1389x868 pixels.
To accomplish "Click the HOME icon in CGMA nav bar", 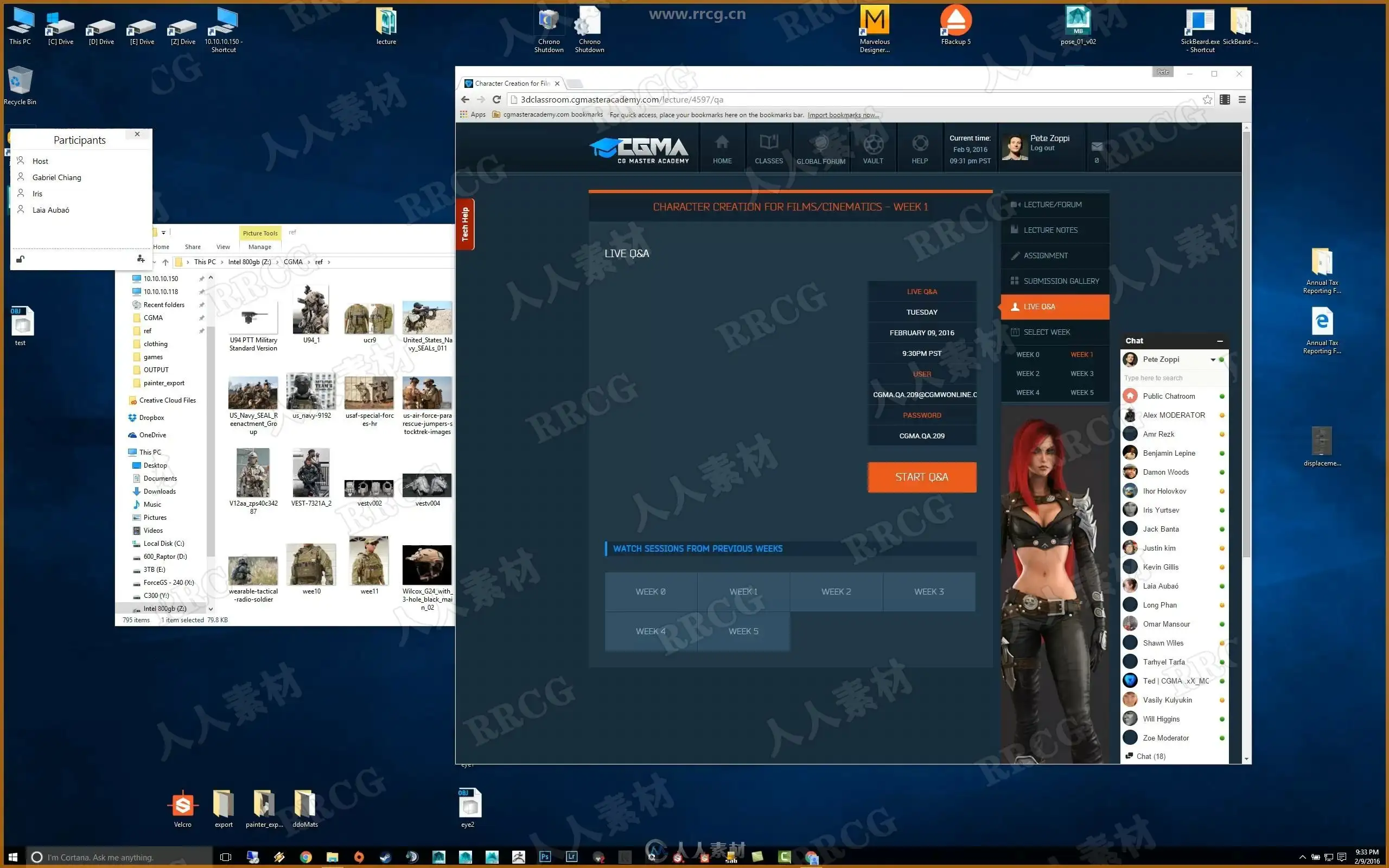I will [x=722, y=149].
